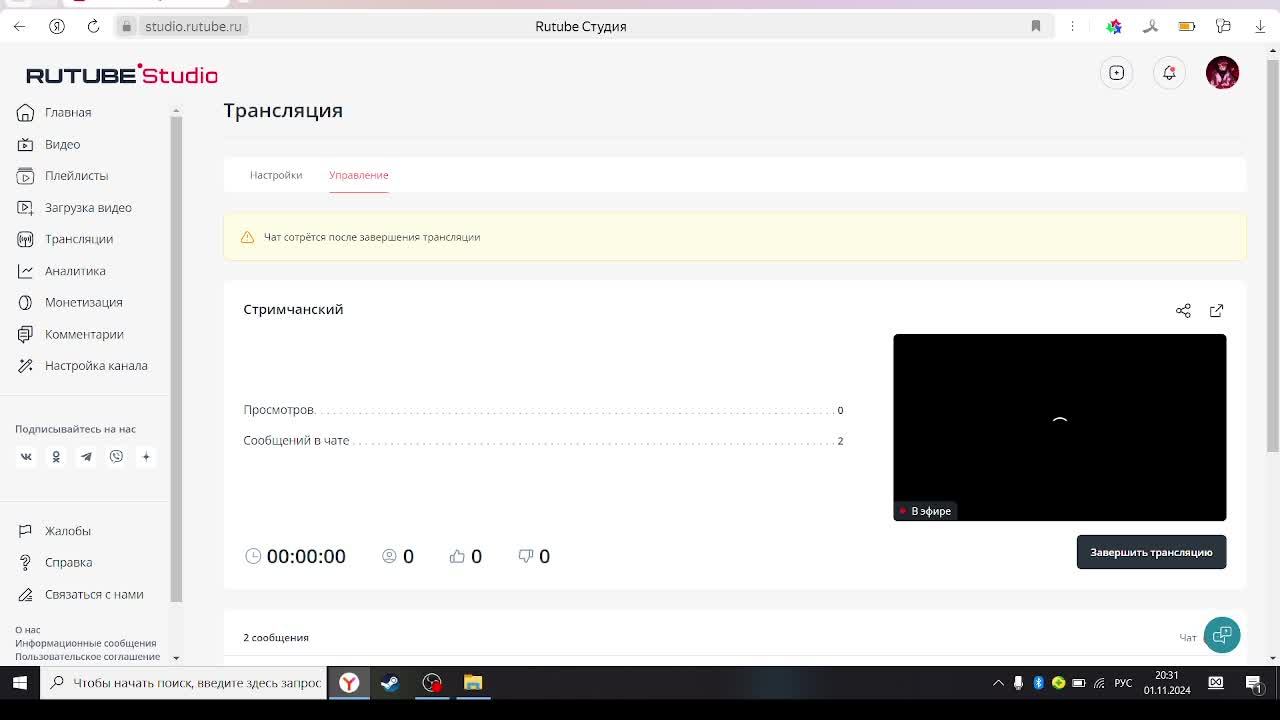This screenshot has width=1280, height=720.
Task: Open the browser downloads
Action: (x=1259, y=26)
